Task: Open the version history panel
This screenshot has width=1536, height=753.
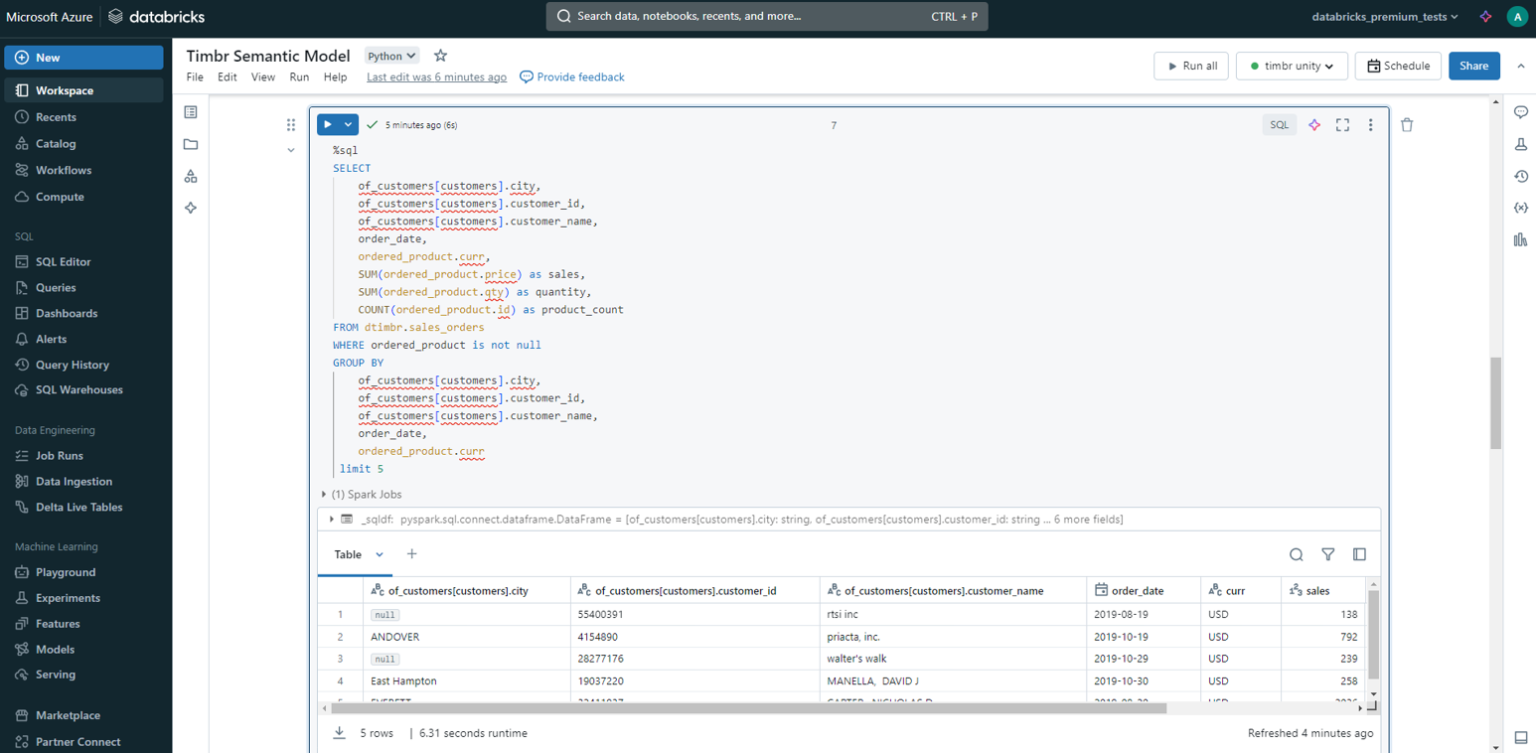Action: (x=1520, y=176)
